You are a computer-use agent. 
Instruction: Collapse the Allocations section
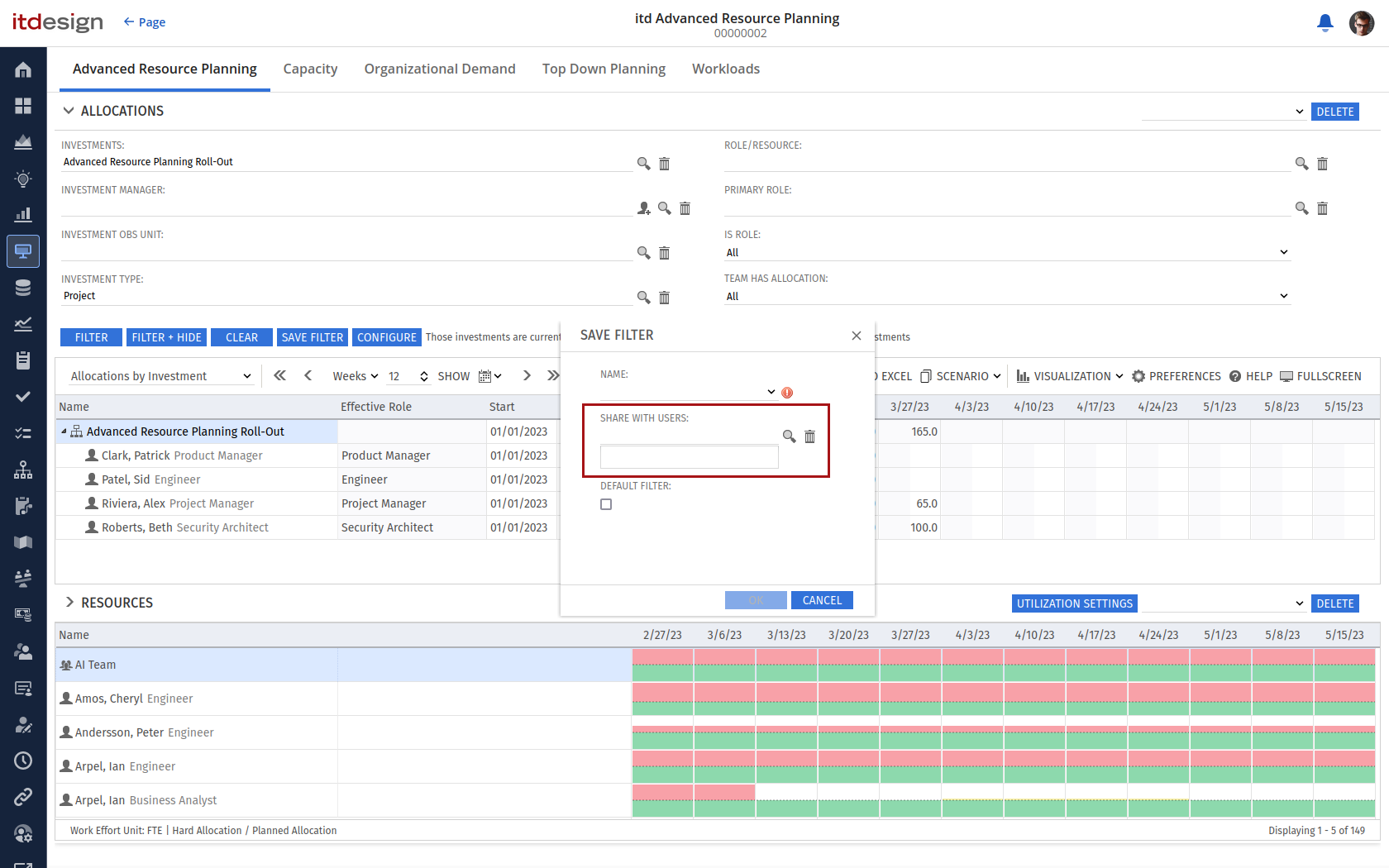click(x=69, y=111)
